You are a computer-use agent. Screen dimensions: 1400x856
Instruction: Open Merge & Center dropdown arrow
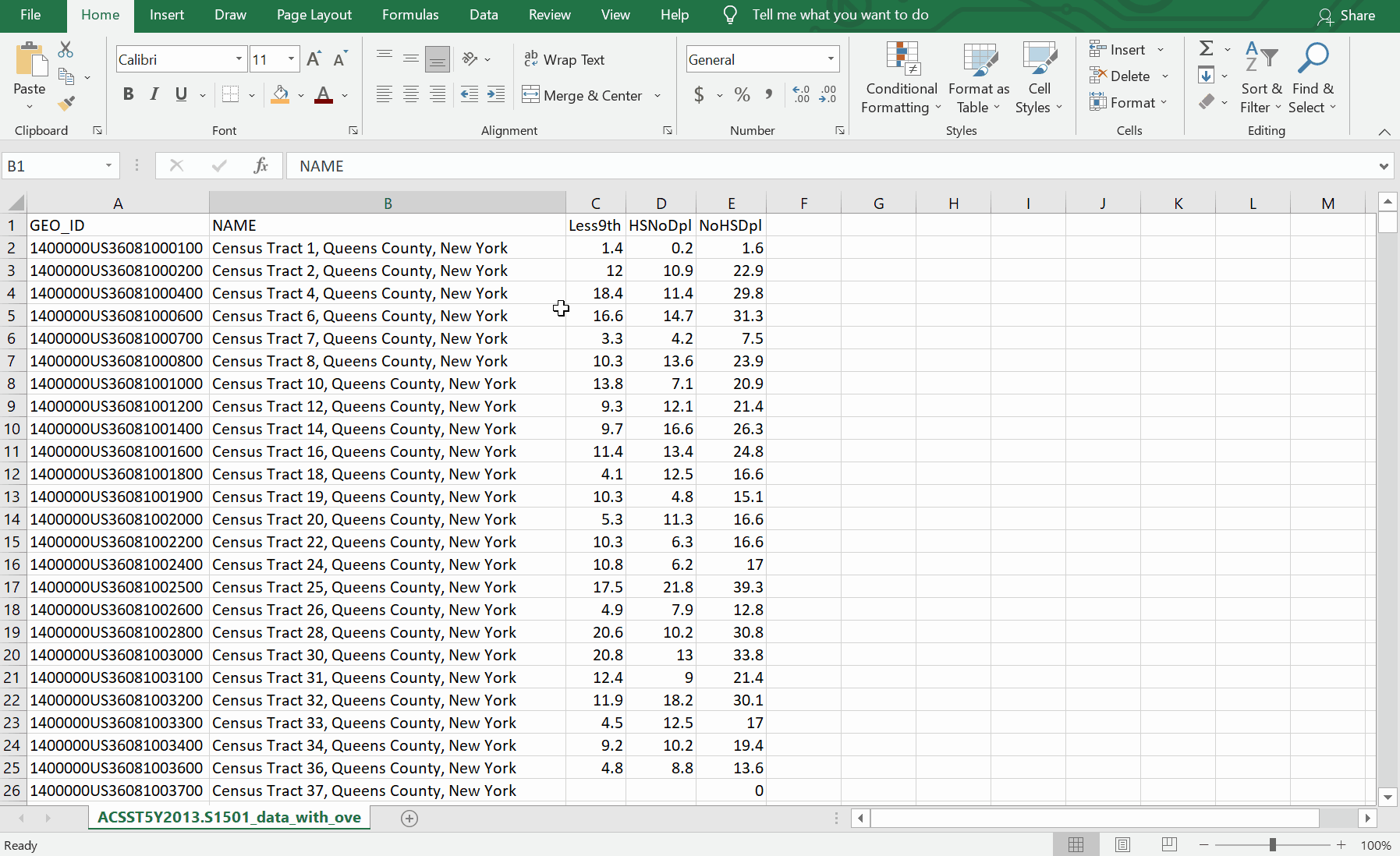coord(657,95)
